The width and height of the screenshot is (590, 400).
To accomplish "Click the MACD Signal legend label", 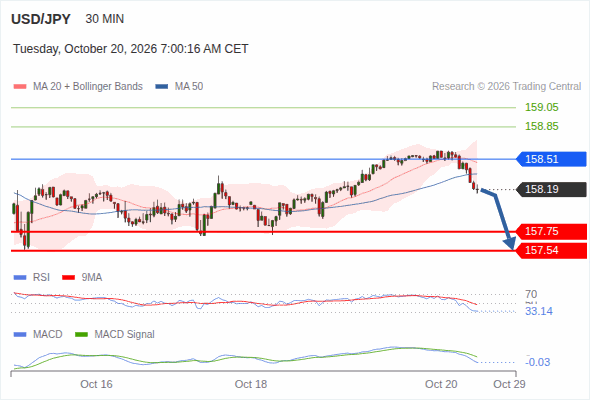I will point(125,334).
